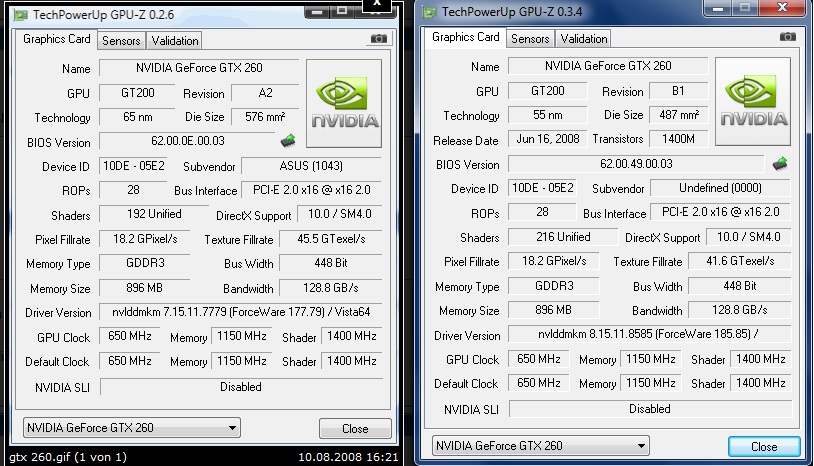
Task: Click NVIDIA SLI Disabled field in GPU-Z 0.3.4
Action: pyautogui.click(x=650, y=408)
